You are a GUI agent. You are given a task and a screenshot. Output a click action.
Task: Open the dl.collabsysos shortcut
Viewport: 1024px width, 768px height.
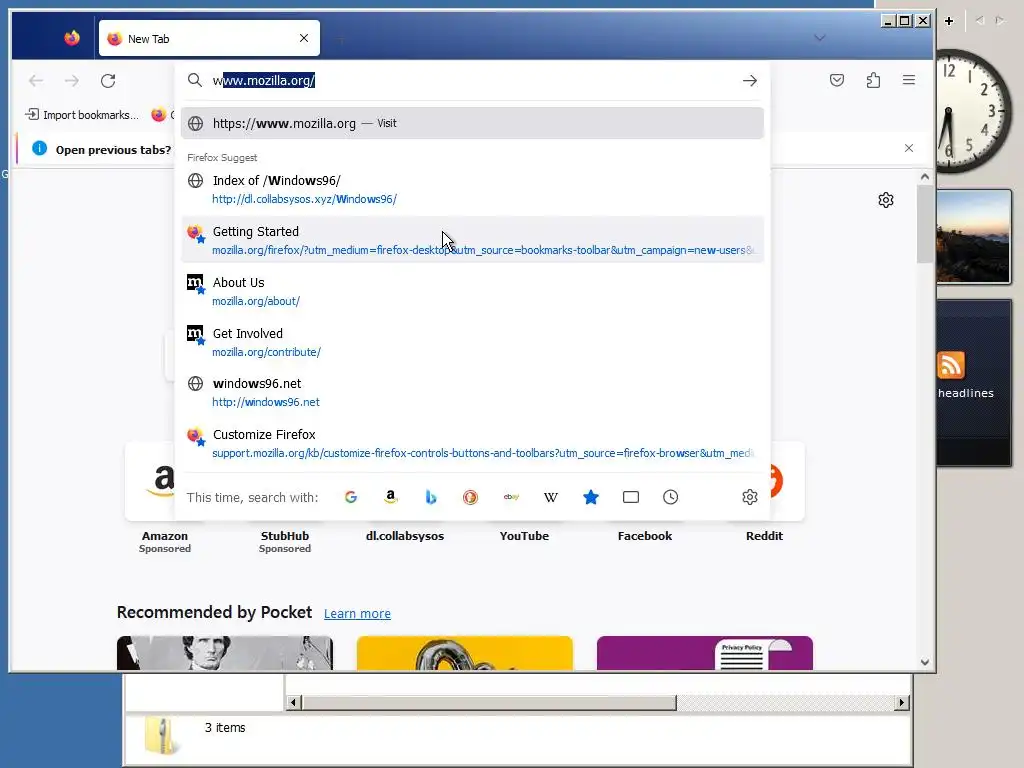pyautogui.click(x=404, y=536)
